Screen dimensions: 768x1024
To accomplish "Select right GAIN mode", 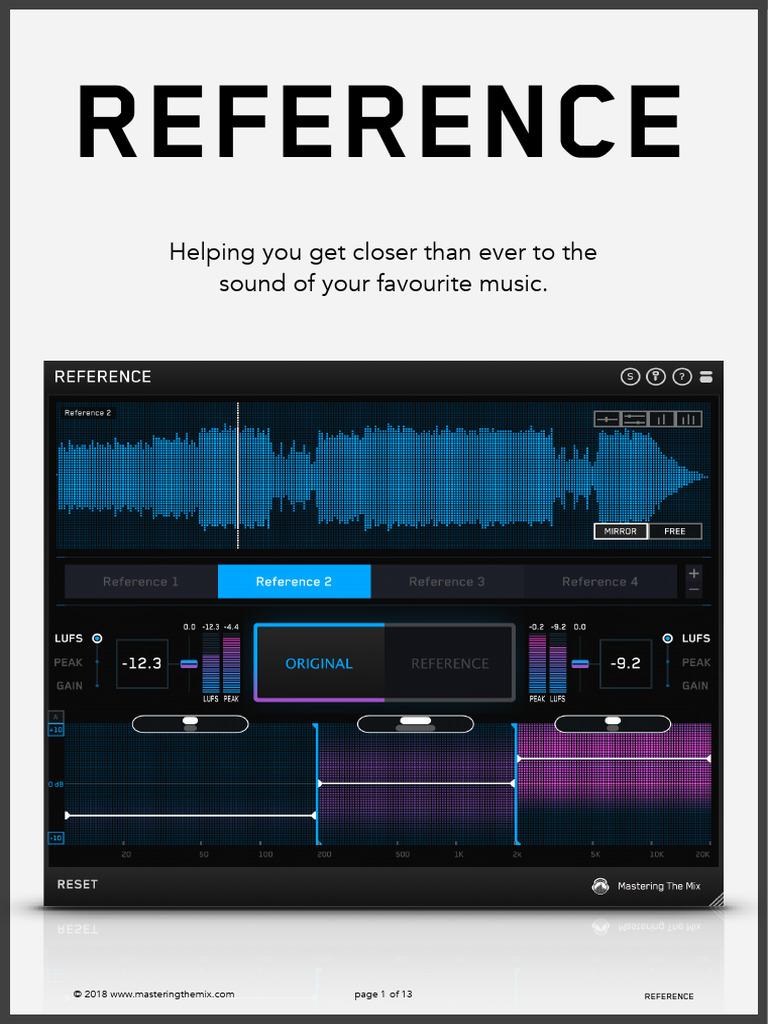I will [x=695, y=686].
